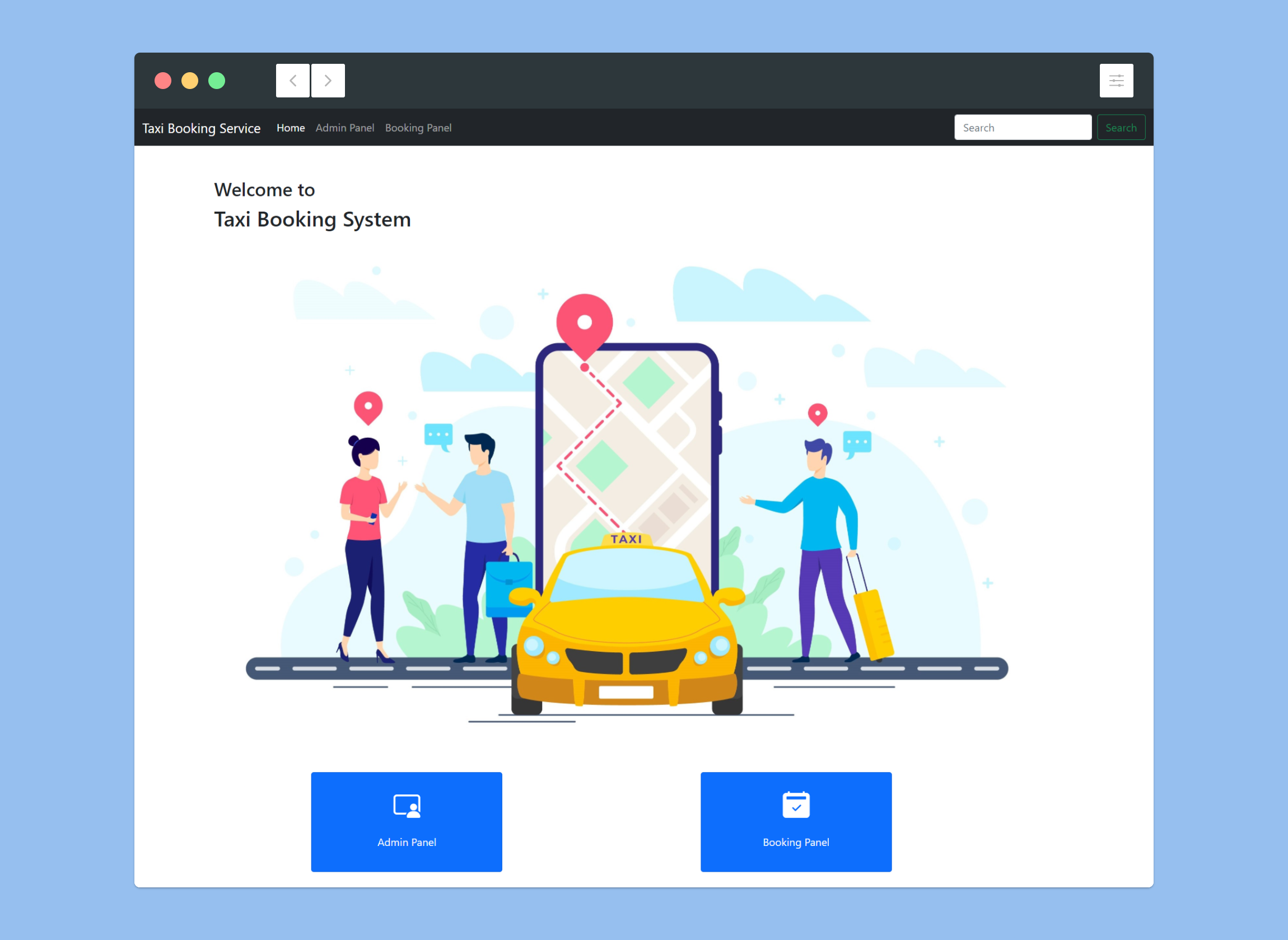Click the red window dot

click(163, 81)
